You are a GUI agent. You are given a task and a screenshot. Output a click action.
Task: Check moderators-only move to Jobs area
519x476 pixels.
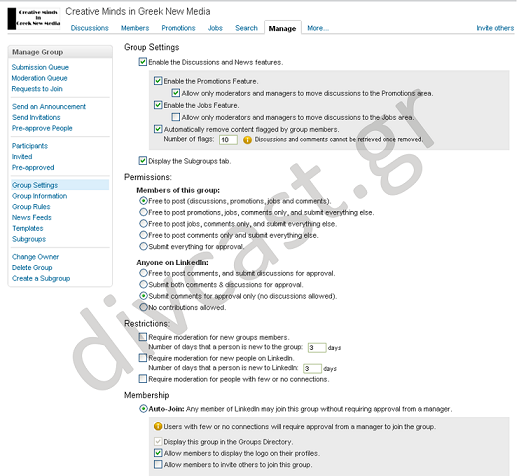click(x=176, y=117)
